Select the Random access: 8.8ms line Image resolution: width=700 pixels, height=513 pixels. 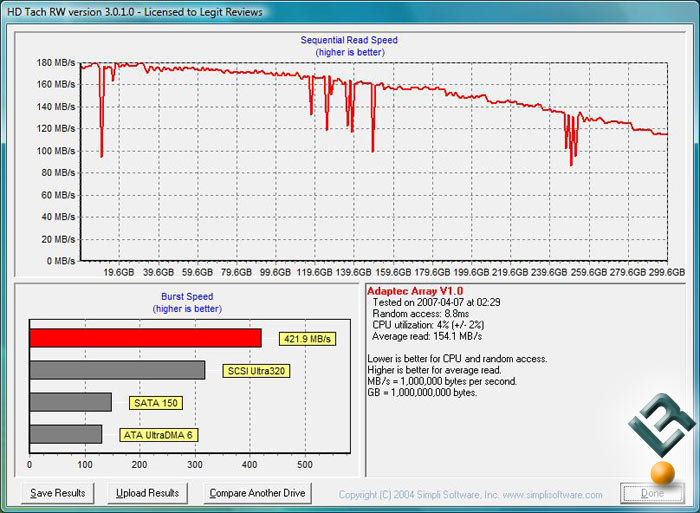click(421, 313)
